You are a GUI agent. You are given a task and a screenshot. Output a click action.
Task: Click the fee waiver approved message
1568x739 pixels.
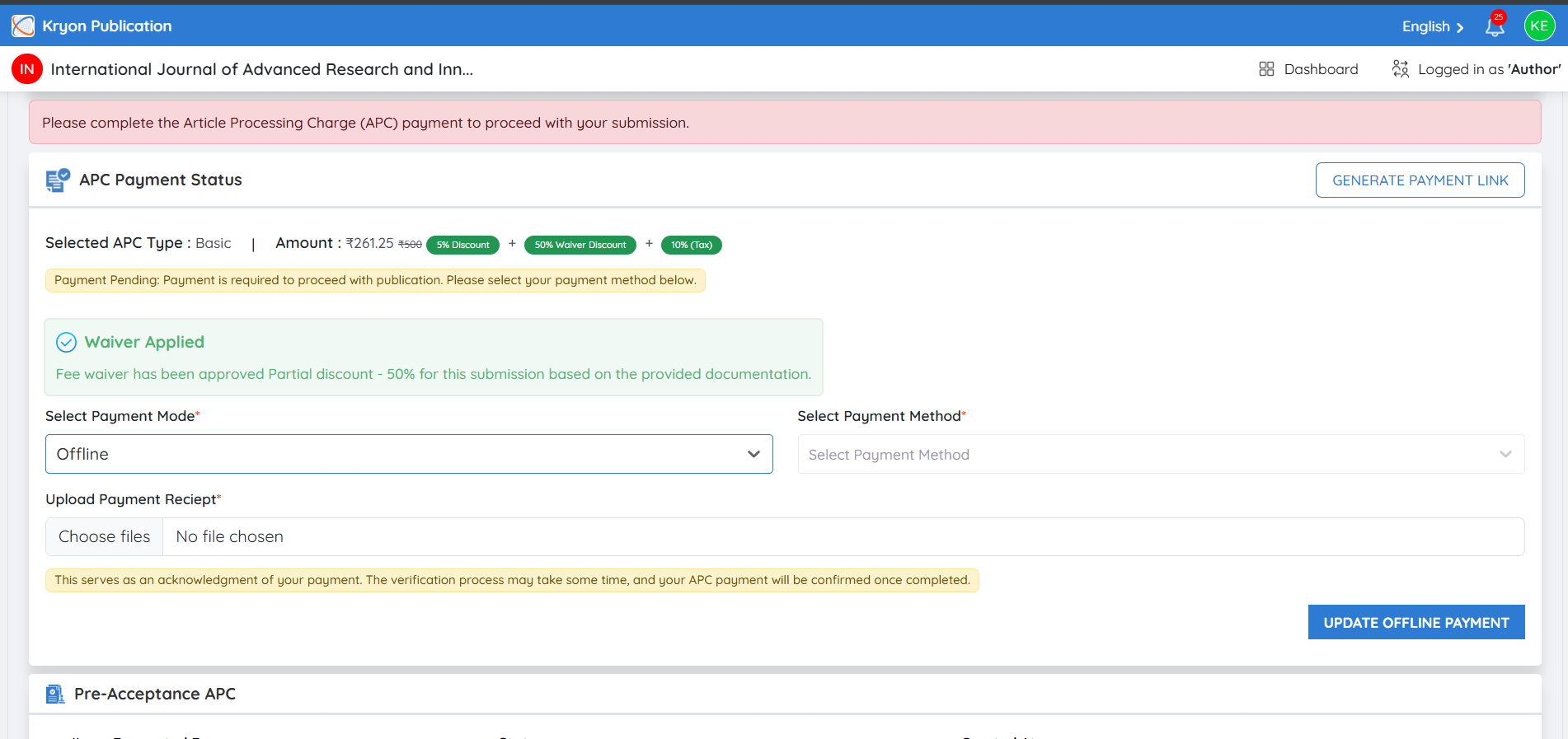[x=434, y=374]
